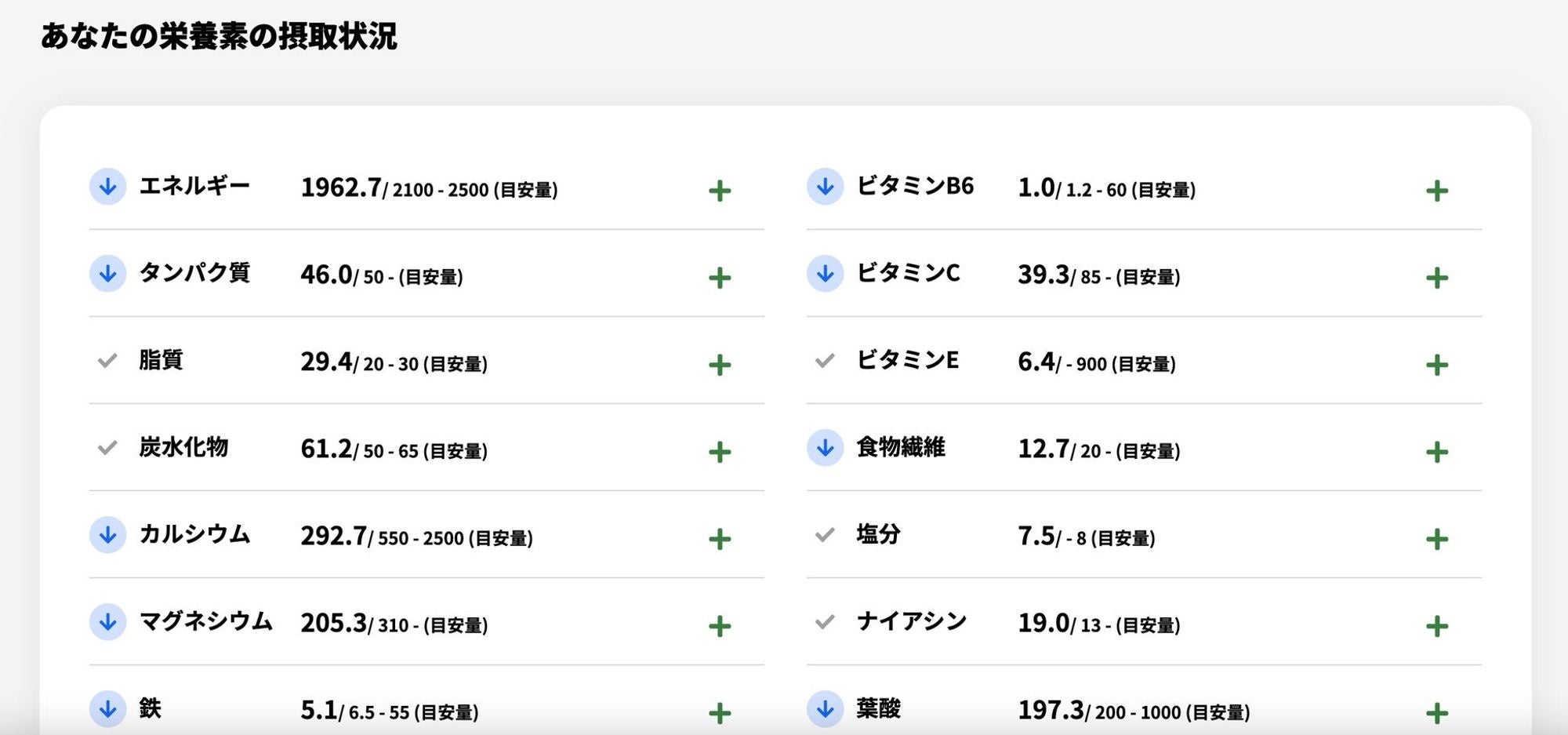Click the blue arrow icon next to カルシウム
Viewport: 1568px width, 735px height.
(x=108, y=535)
